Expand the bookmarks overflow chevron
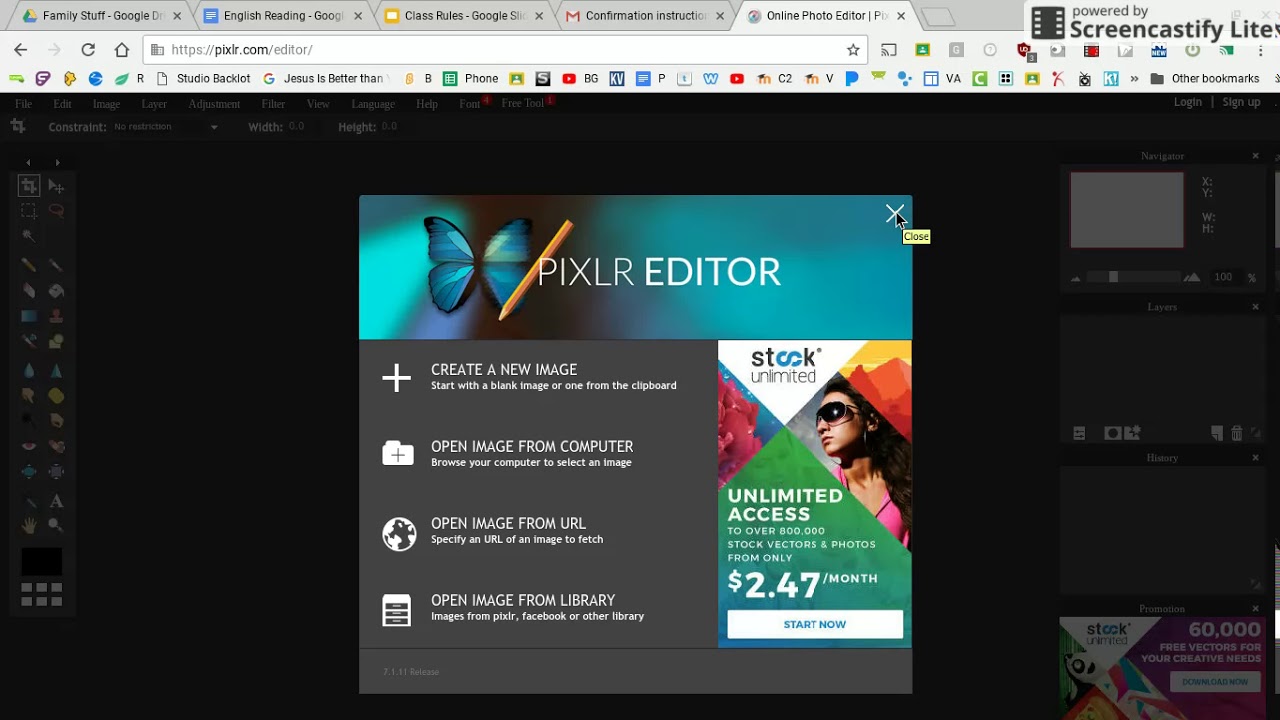 click(x=1134, y=78)
